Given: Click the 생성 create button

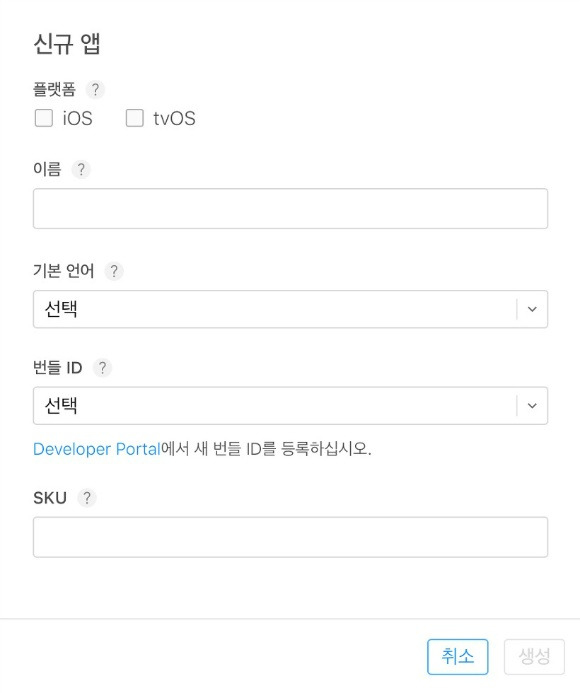Looking at the screenshot, I should (534, 657).
